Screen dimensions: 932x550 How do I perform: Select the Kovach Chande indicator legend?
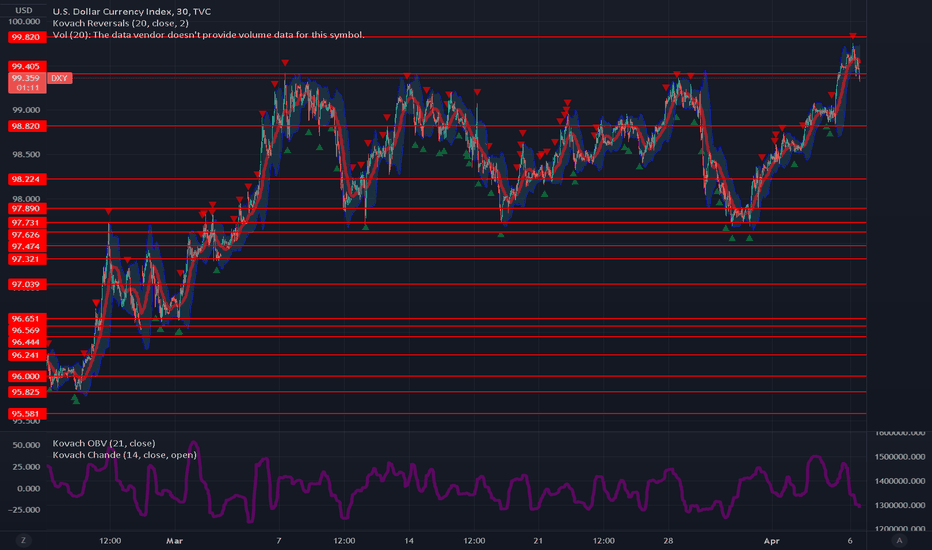click(124, 455)
